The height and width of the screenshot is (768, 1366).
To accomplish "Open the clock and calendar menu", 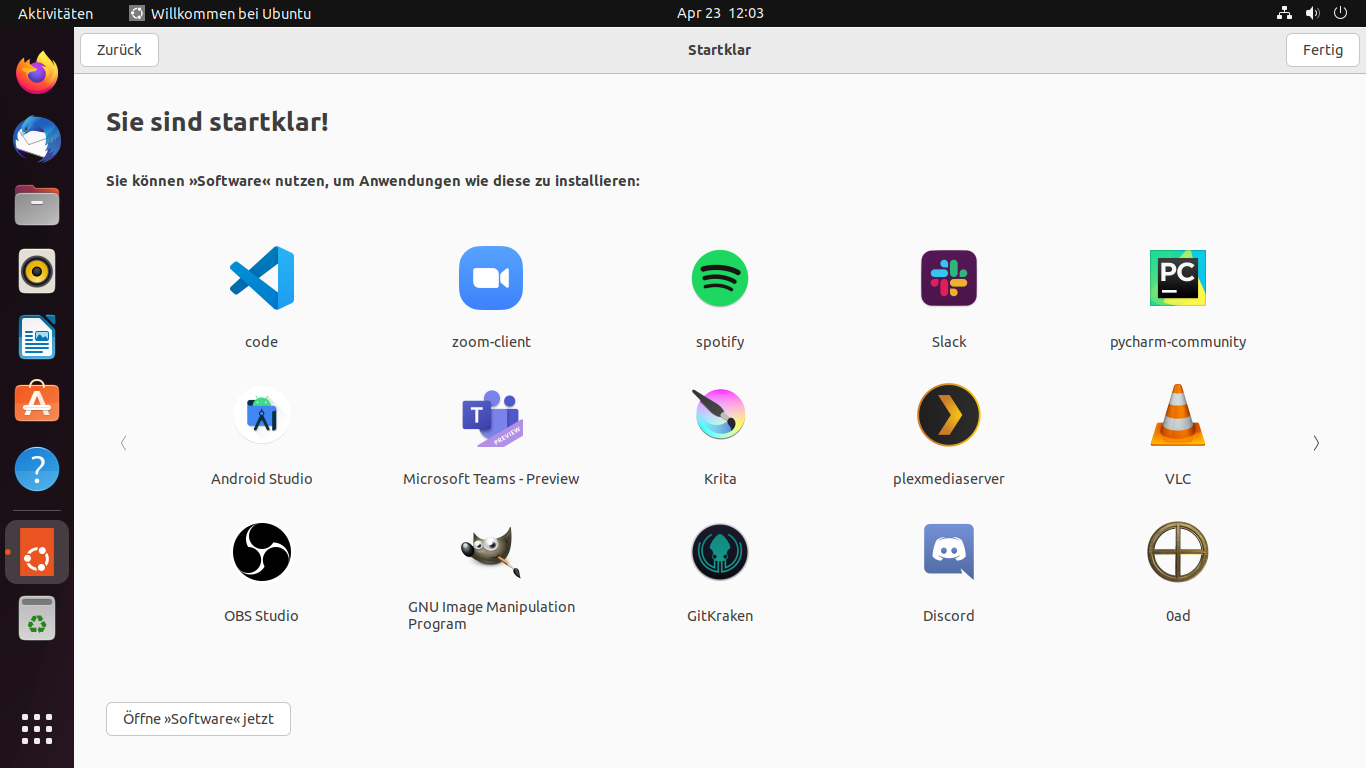I will point(720,13).
